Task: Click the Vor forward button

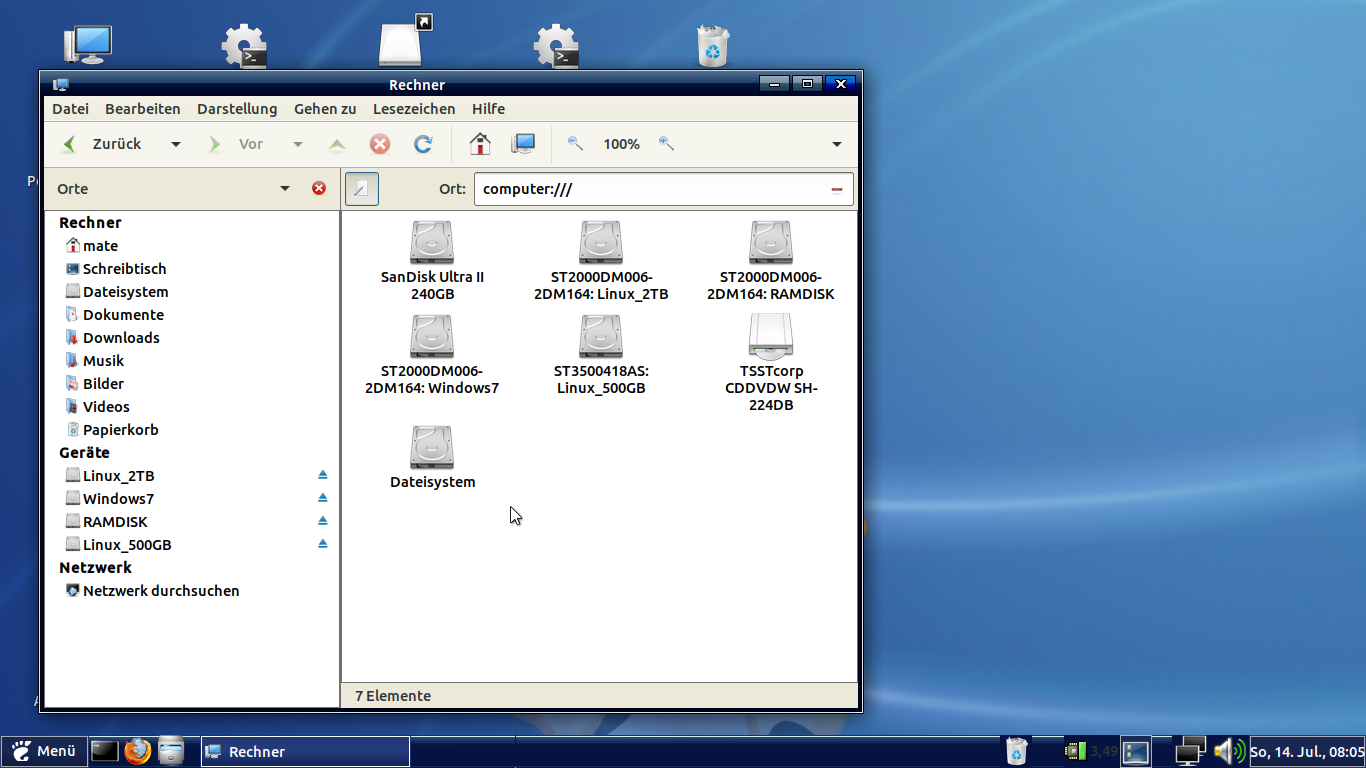Action: [237, 144]
